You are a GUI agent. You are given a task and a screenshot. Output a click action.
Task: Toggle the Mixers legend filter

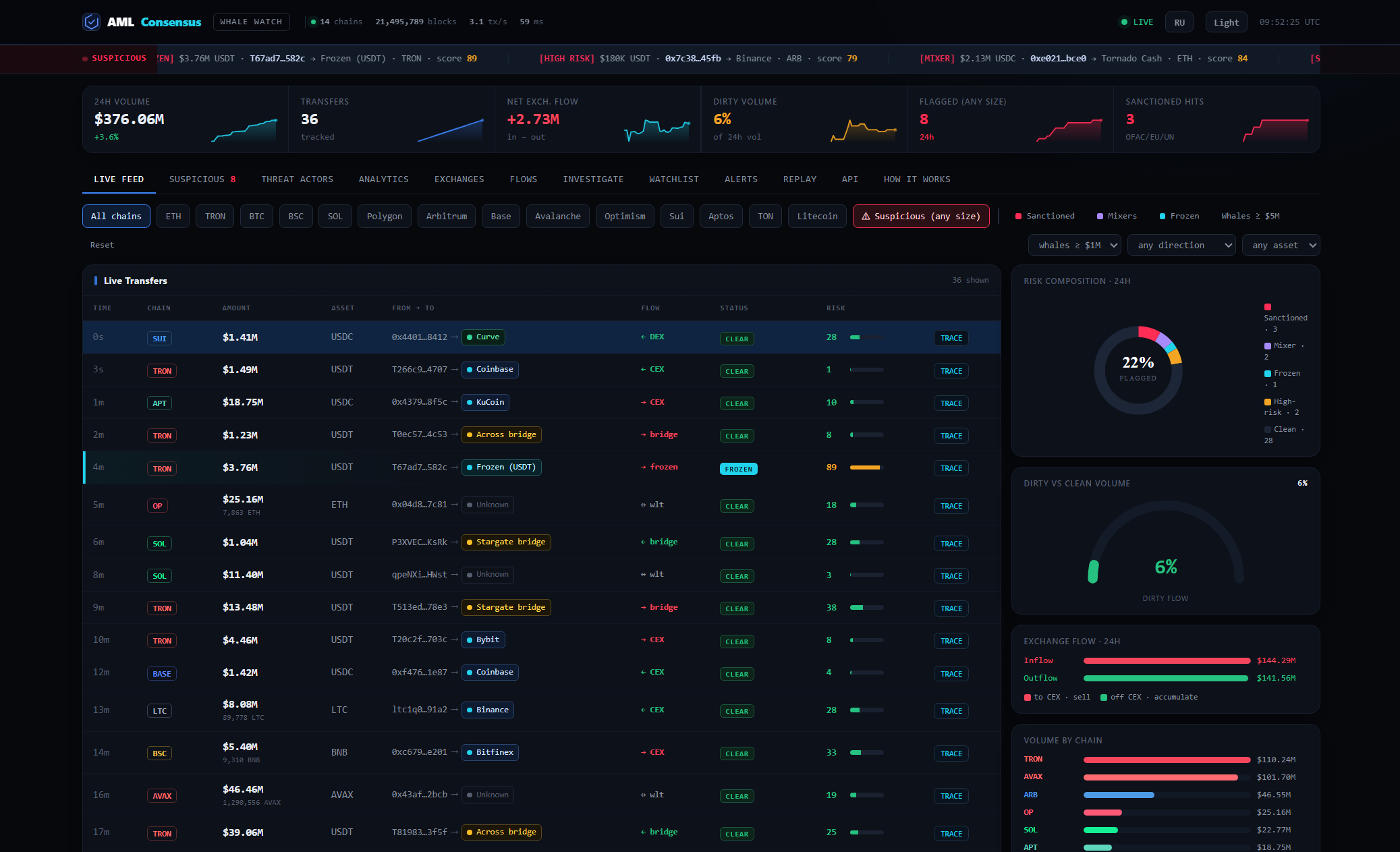1117,216
